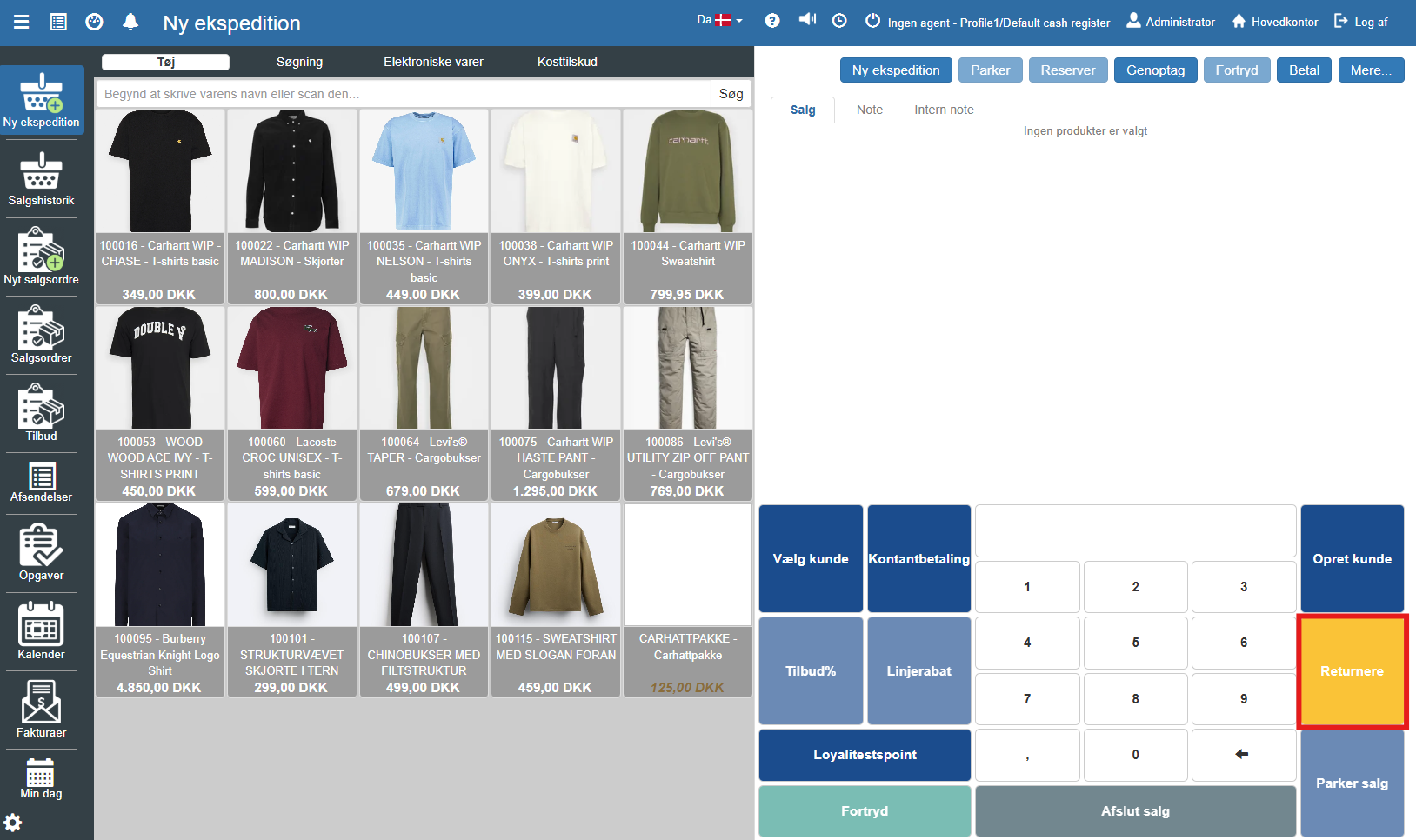Image resolution: width=1416 pixels, height=840 pixels.
Task: Click the Genoptag button
Action: tap(1155, 70)
